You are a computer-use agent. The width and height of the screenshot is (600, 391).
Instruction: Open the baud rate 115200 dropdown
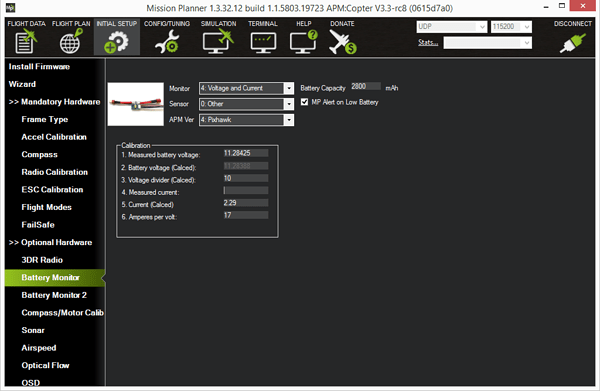click(511, 26)
